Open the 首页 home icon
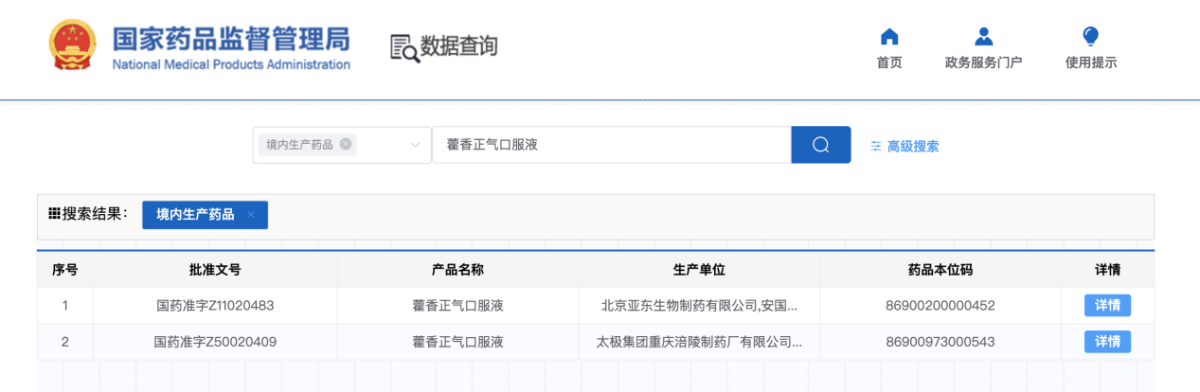 tap(889, 37)
